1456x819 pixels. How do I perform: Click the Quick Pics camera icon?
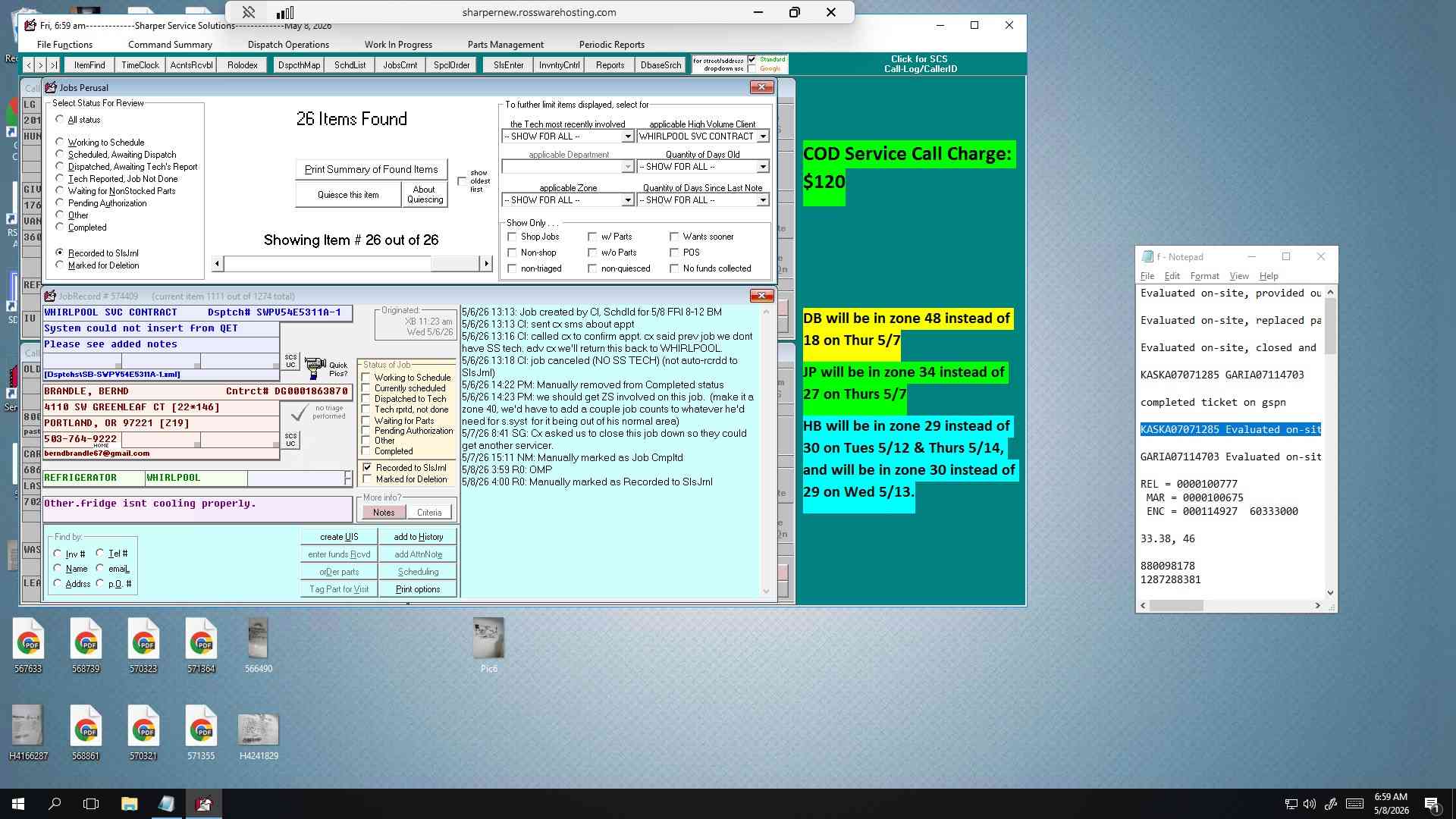[315, 369]
